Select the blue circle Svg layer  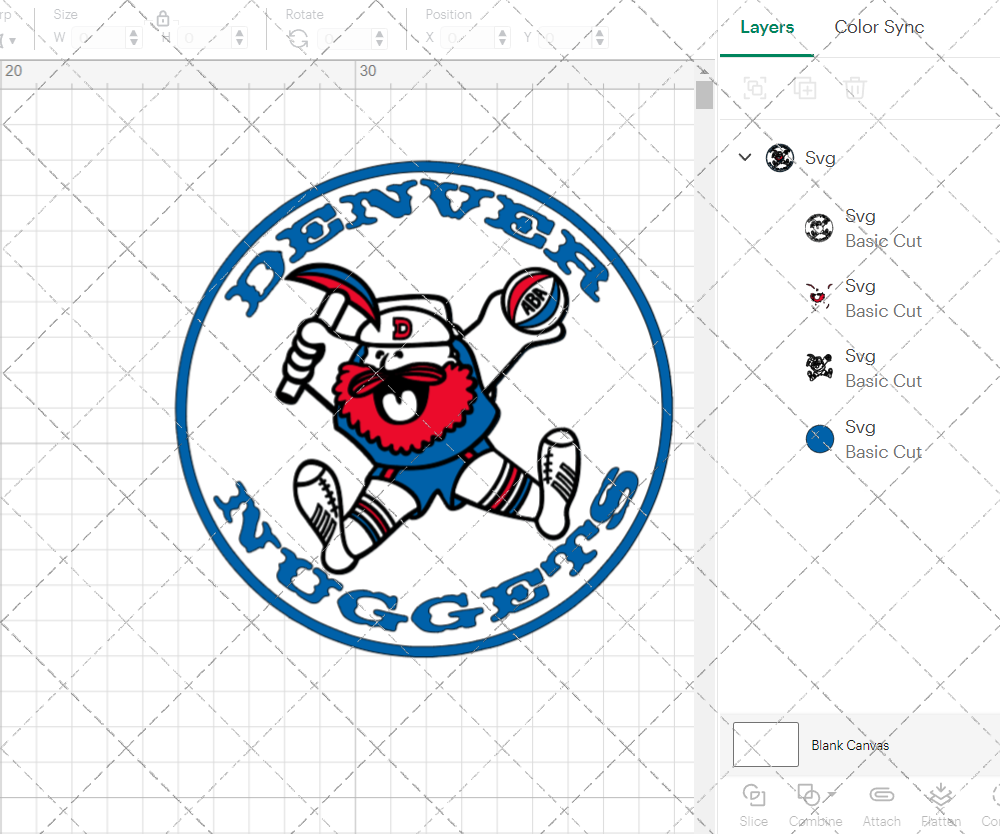pyautogui.click(x=820, y=439)
